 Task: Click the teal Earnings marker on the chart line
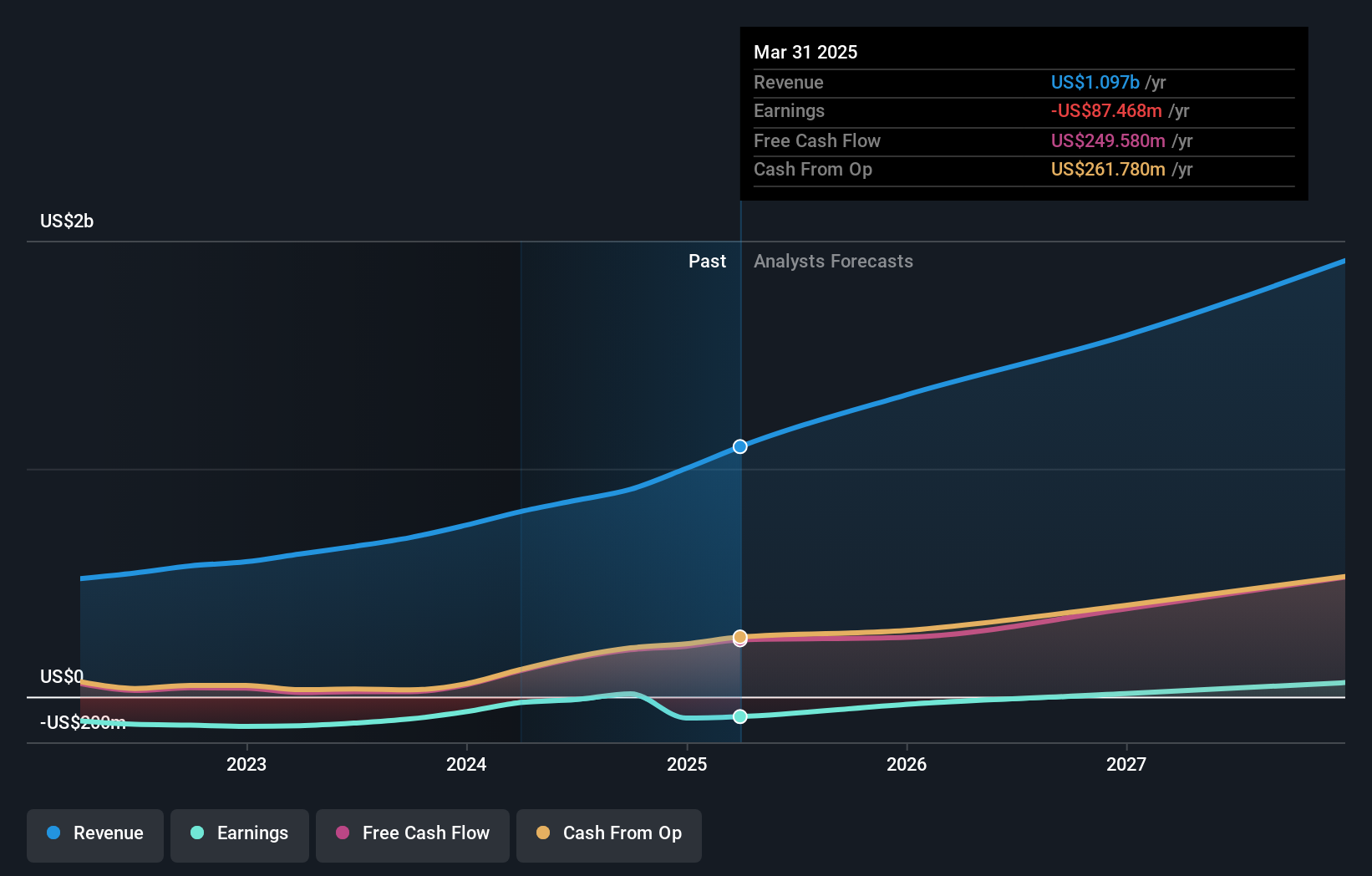pos(740,716)
